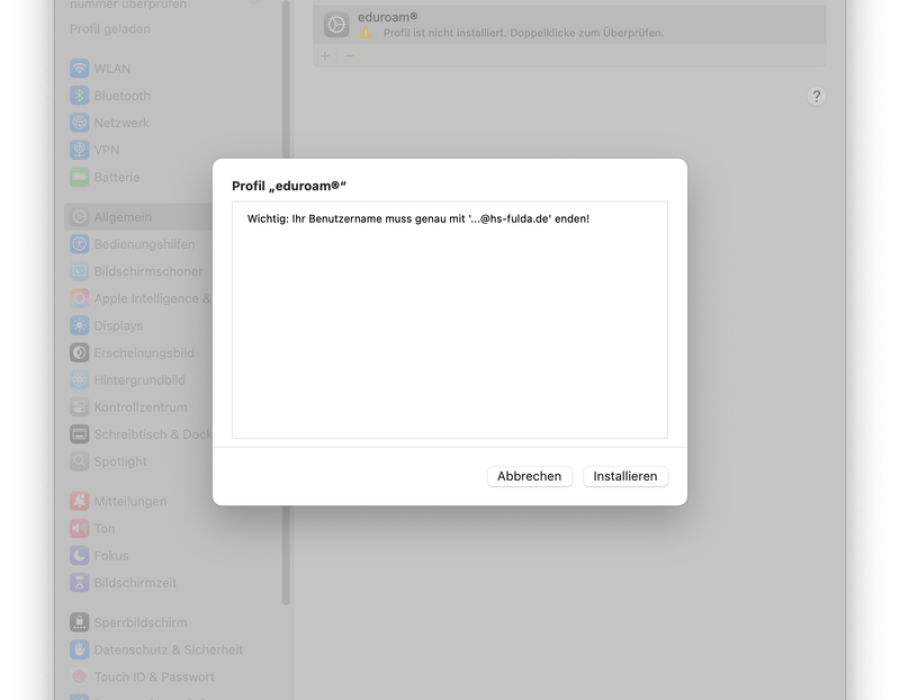
Task: Click the minus remove-profile button
Action: tap(349, 56)
